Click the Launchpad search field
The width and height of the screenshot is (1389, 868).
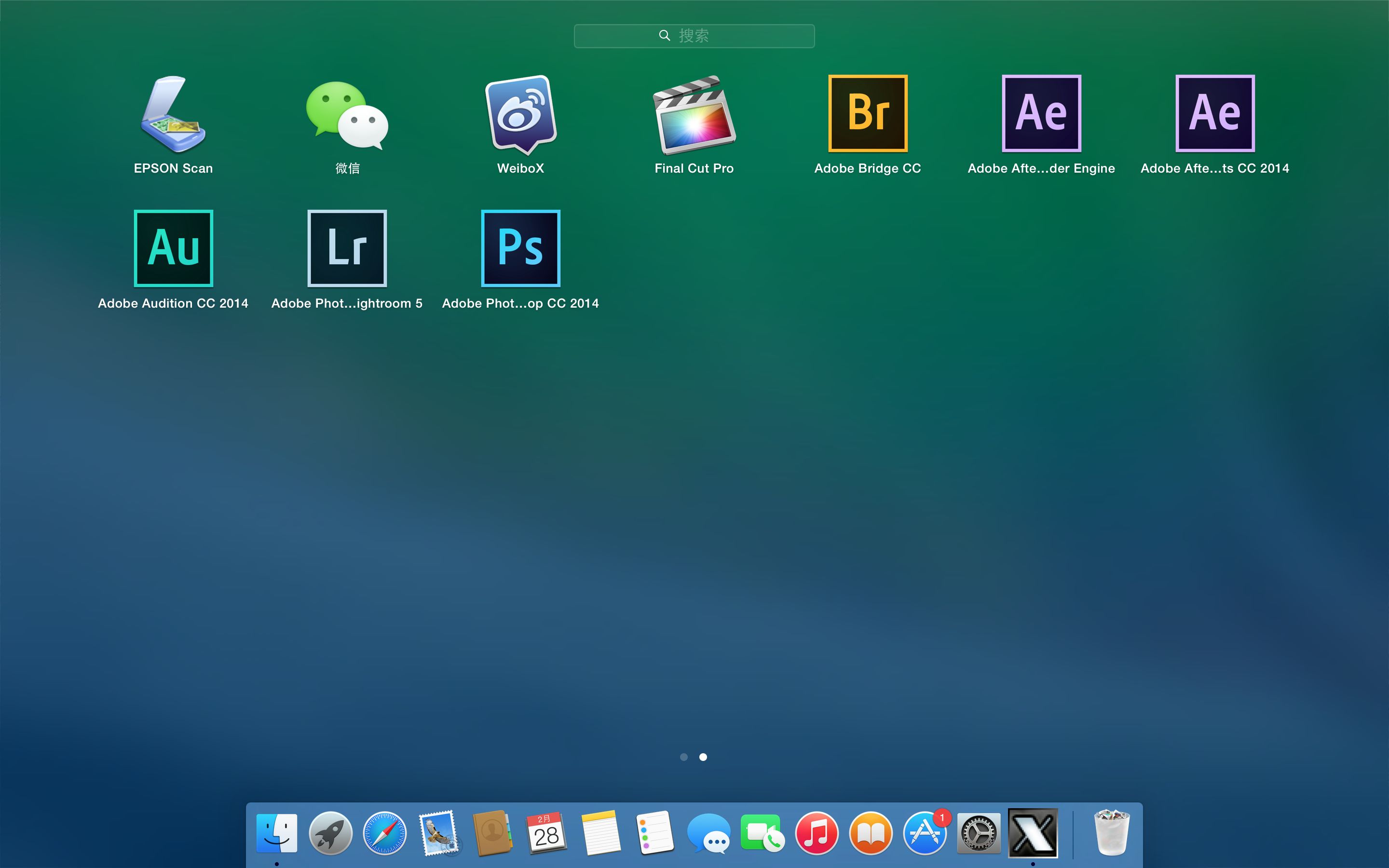click(x=694, y=36)
